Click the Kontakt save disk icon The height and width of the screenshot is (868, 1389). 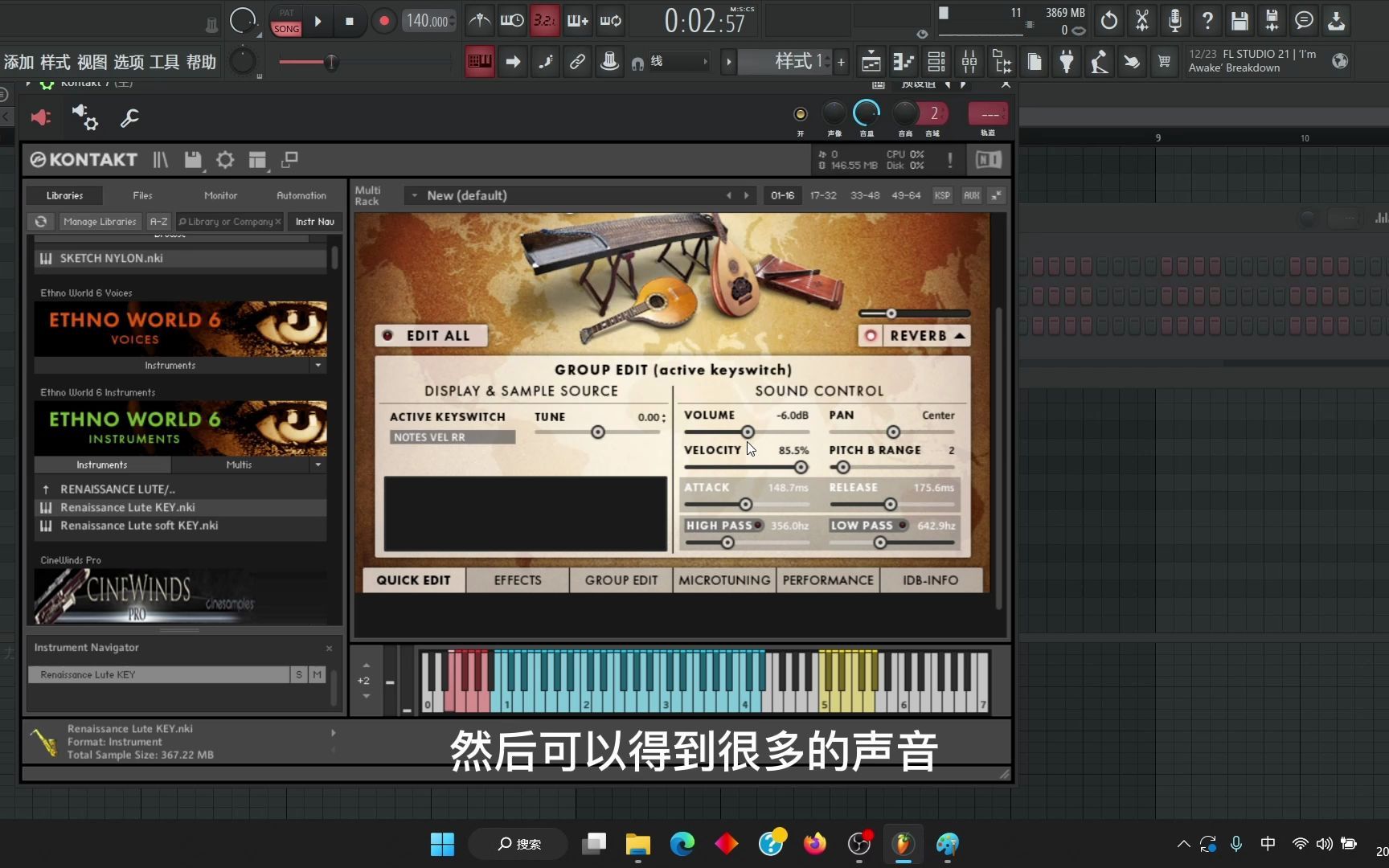pos(193,159)
